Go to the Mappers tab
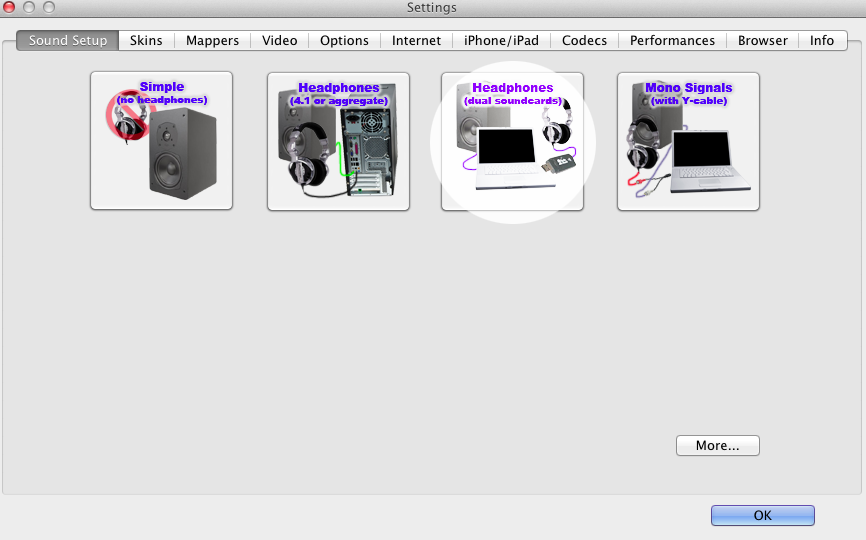The height and width of the screenshot is (540, 866). [x=212, y=41]
